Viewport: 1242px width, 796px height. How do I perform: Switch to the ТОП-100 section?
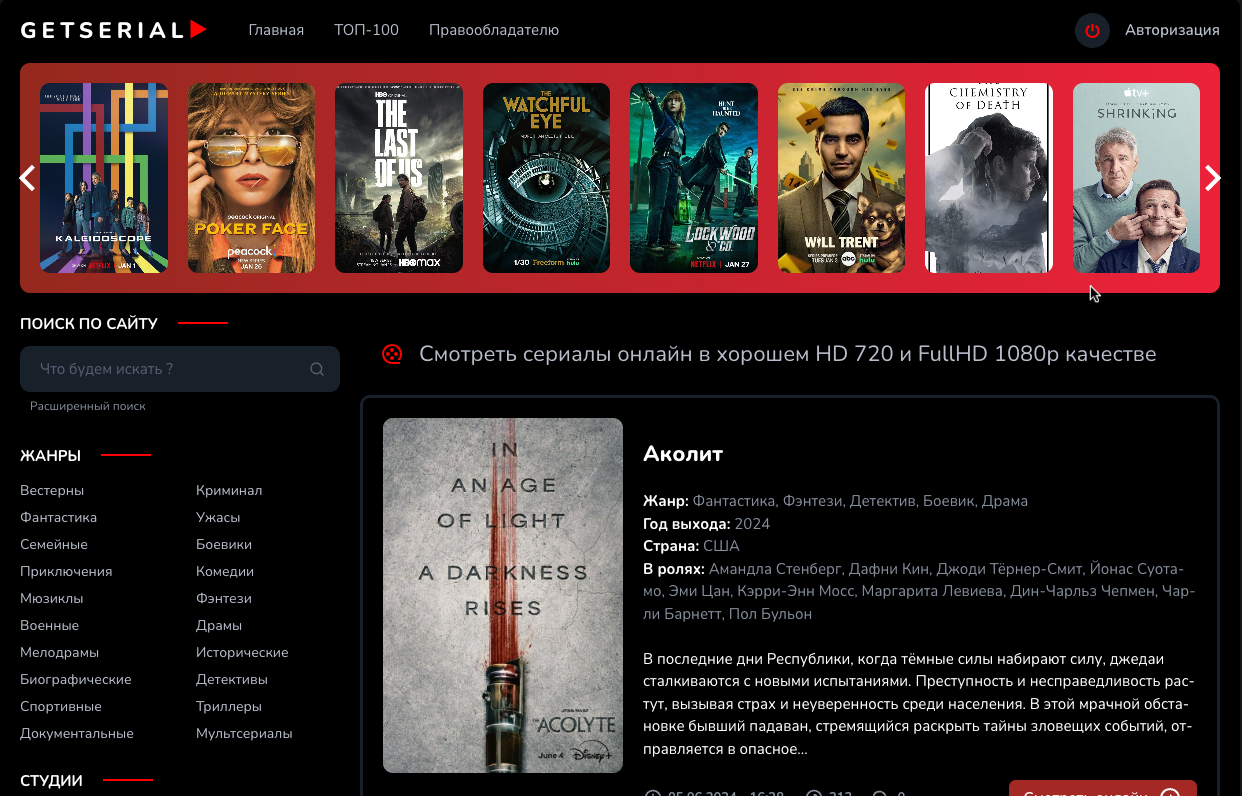[366, 30]
